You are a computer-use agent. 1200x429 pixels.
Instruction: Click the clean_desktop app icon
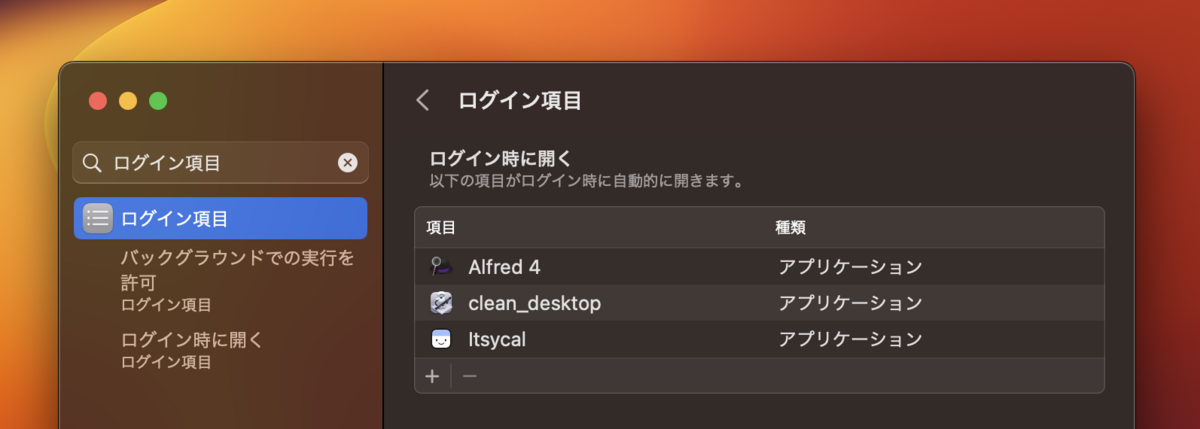pos(441,303)
